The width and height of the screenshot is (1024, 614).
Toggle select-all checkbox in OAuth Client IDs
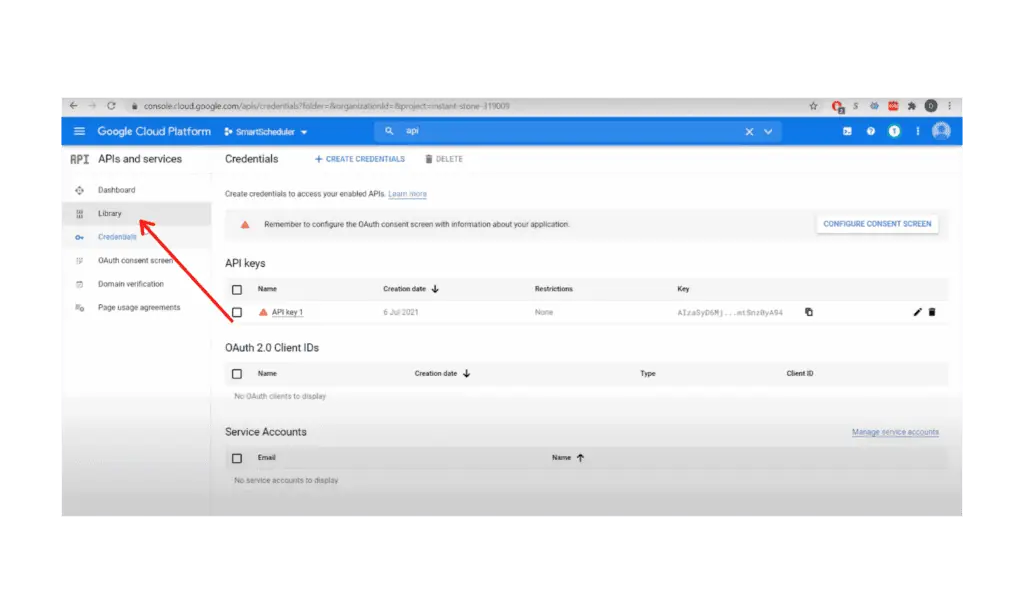tap(237, 374)
